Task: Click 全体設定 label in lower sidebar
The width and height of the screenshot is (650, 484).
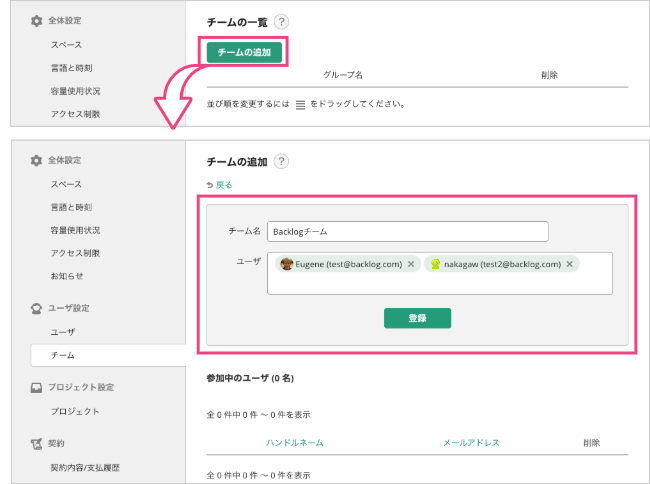Action: click(x=65, y=160)
